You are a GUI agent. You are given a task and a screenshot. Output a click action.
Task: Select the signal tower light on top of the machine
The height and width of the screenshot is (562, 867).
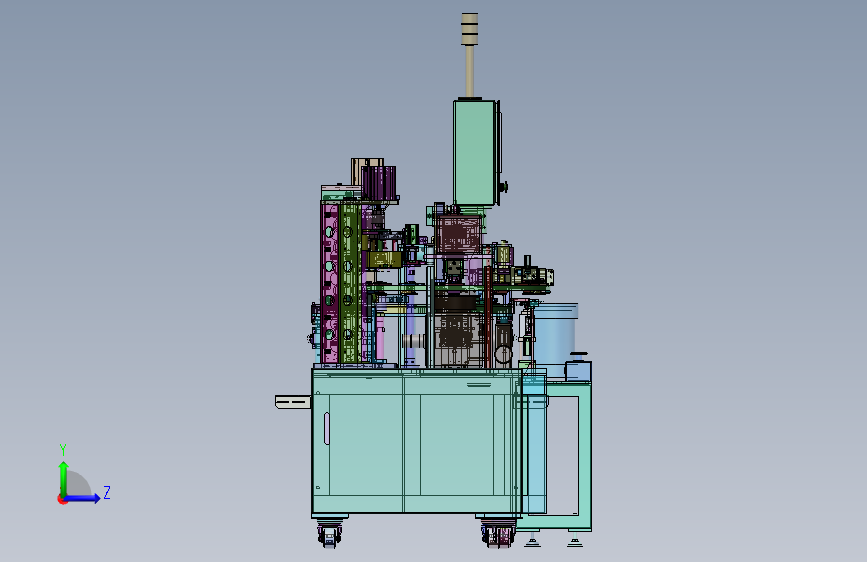click(x=469, y=55)
